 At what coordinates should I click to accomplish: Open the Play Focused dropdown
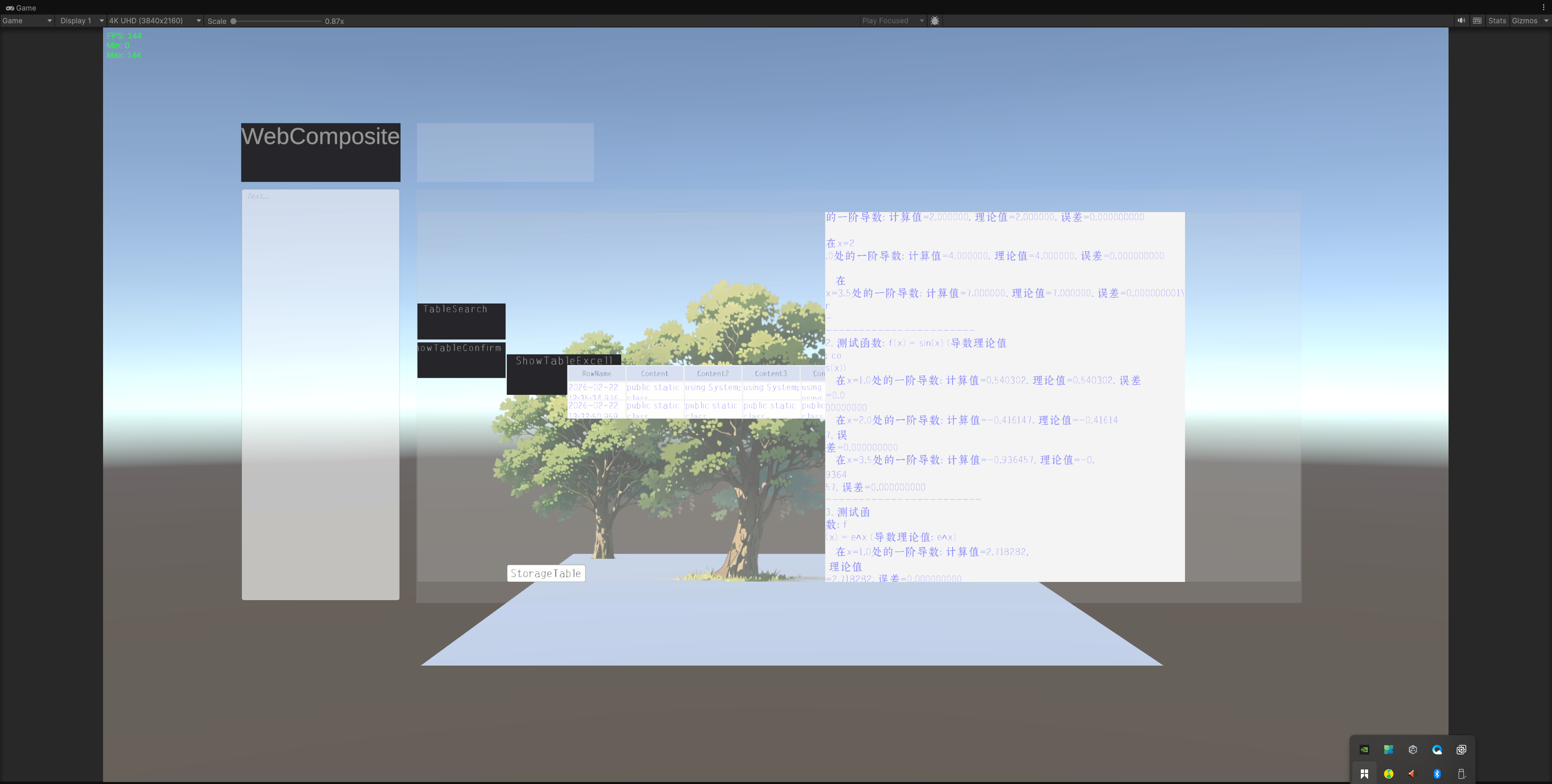point(892,21)
